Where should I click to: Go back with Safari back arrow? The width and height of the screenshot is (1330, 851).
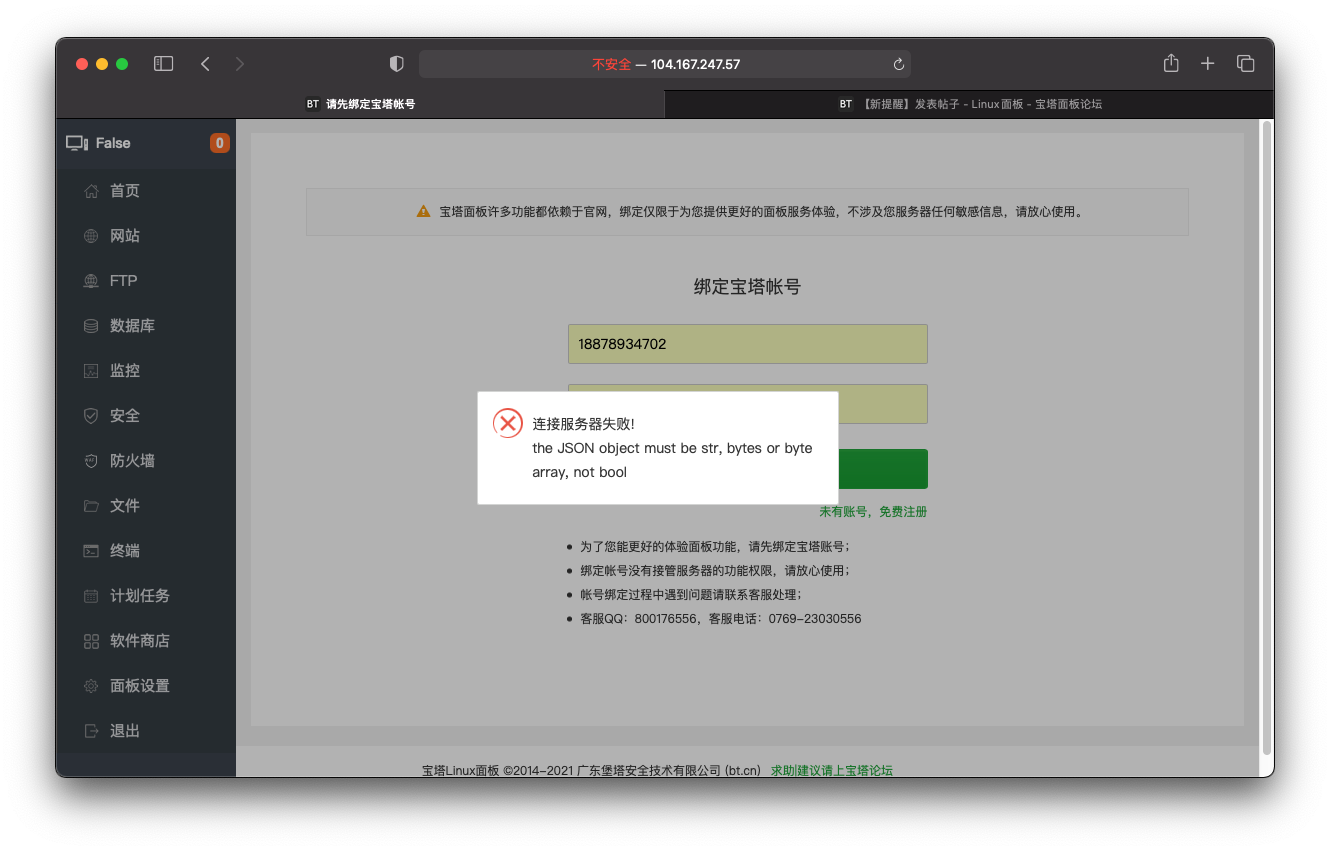coord(205,64)
